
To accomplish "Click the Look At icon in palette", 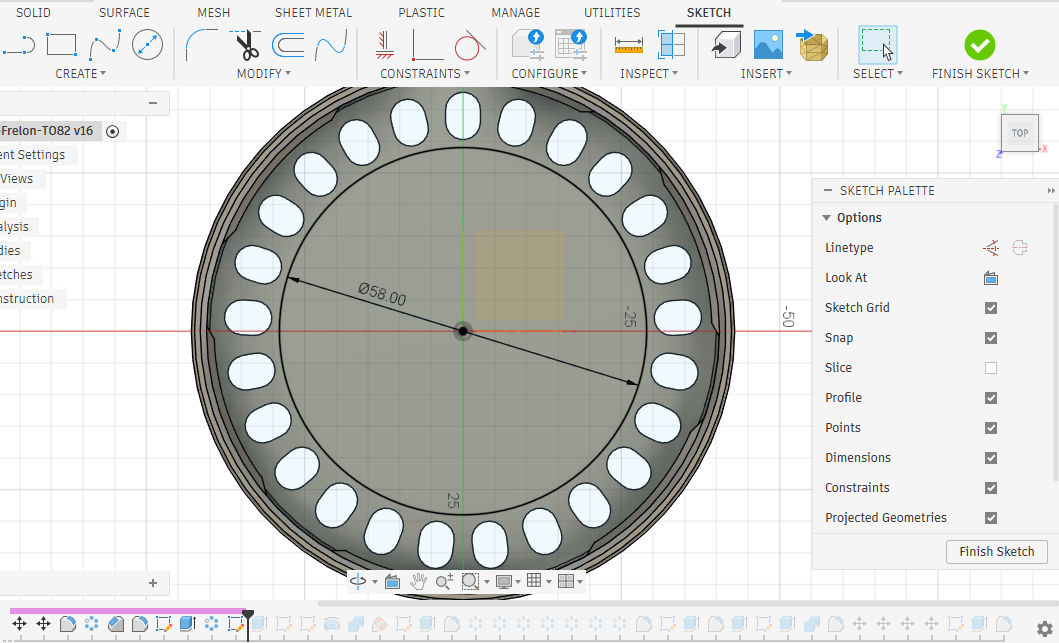I will tap(991, 278).
